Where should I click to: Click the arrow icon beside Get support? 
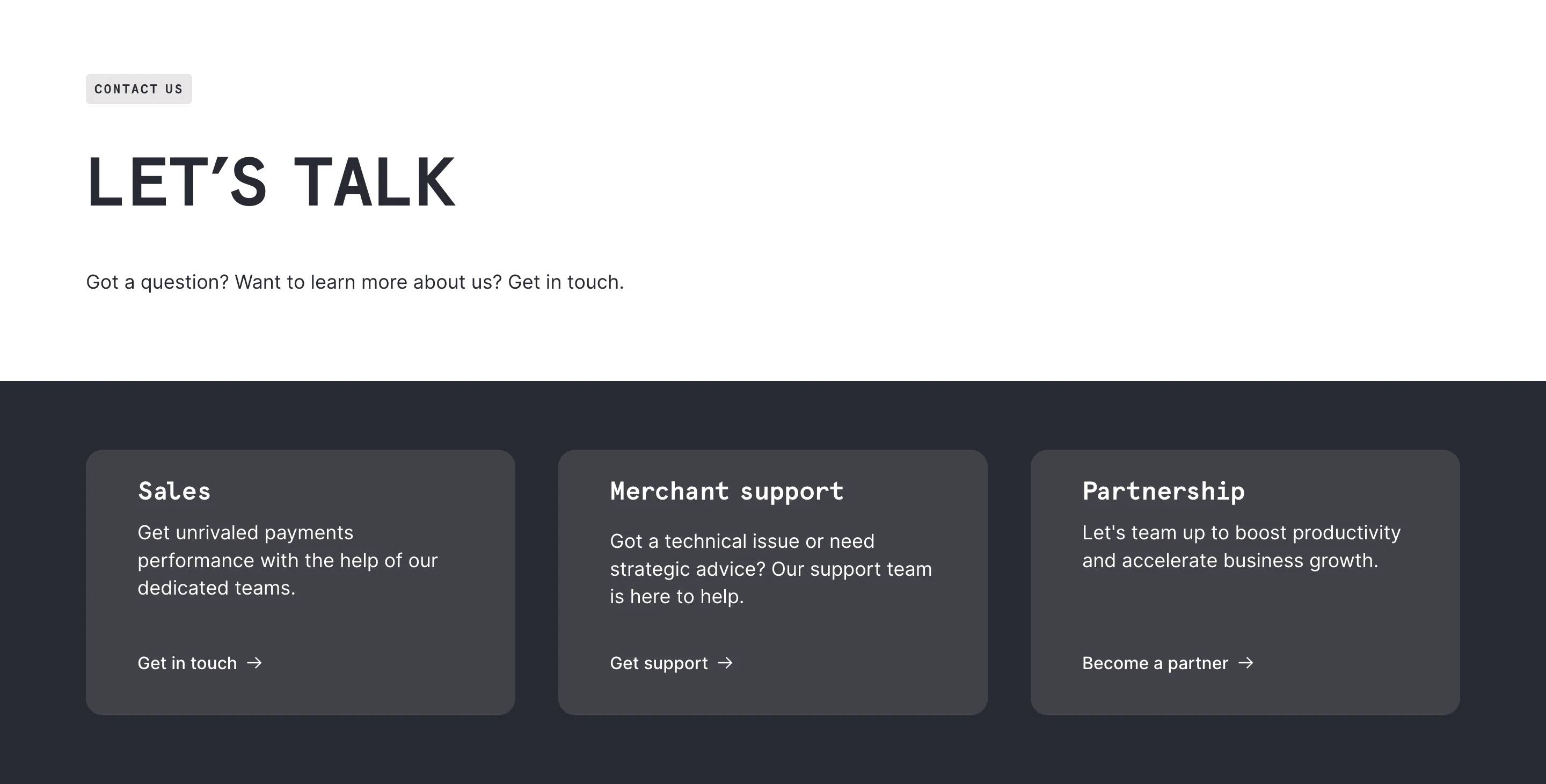tap(725, 663)
